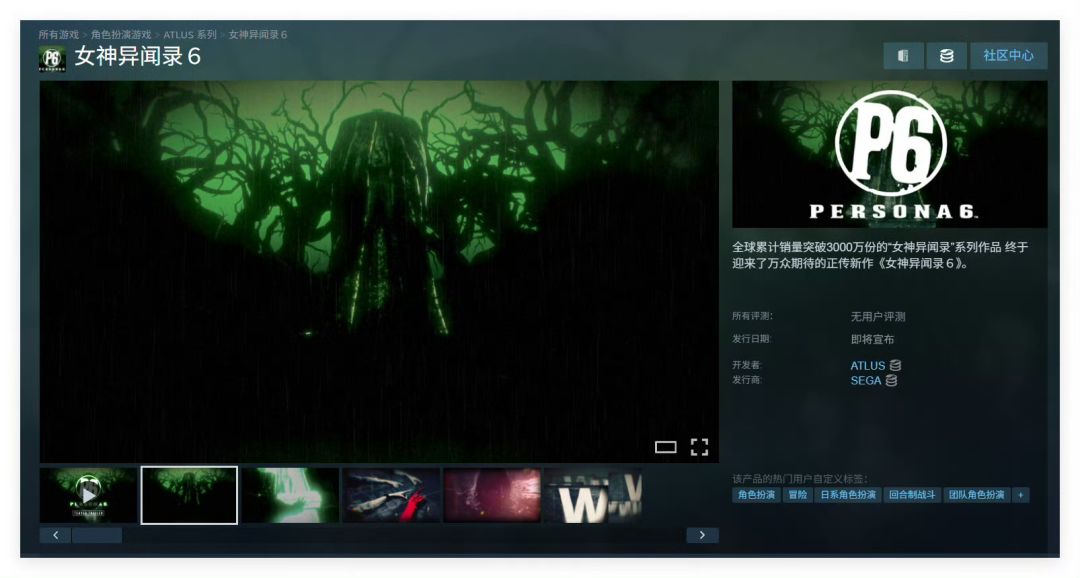Click the Persona 6 logo next to the title

[52, 59]
